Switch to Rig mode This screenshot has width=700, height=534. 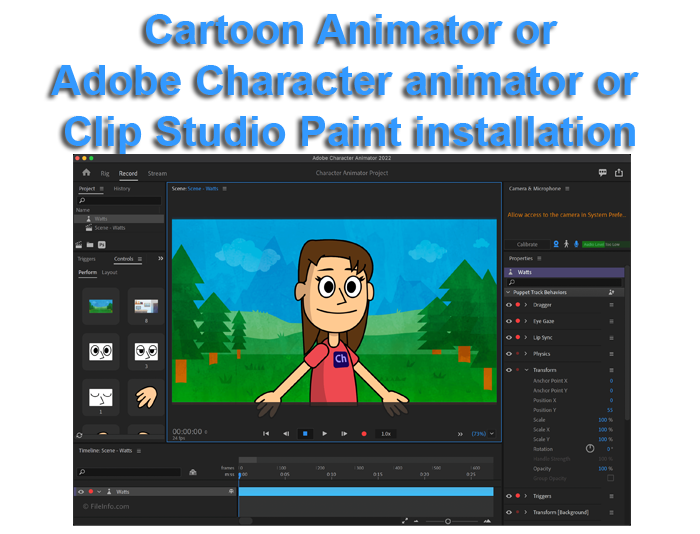pos(105,173)
